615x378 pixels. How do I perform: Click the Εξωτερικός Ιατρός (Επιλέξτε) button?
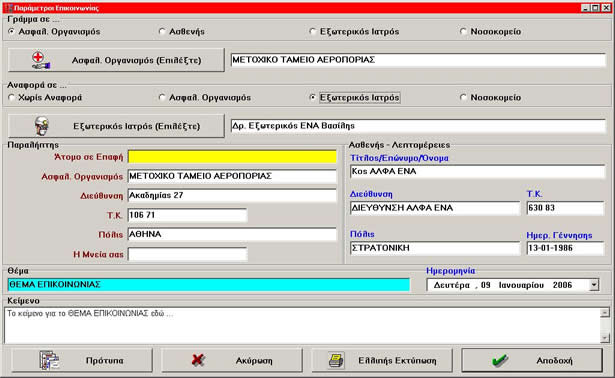[116, 126]
